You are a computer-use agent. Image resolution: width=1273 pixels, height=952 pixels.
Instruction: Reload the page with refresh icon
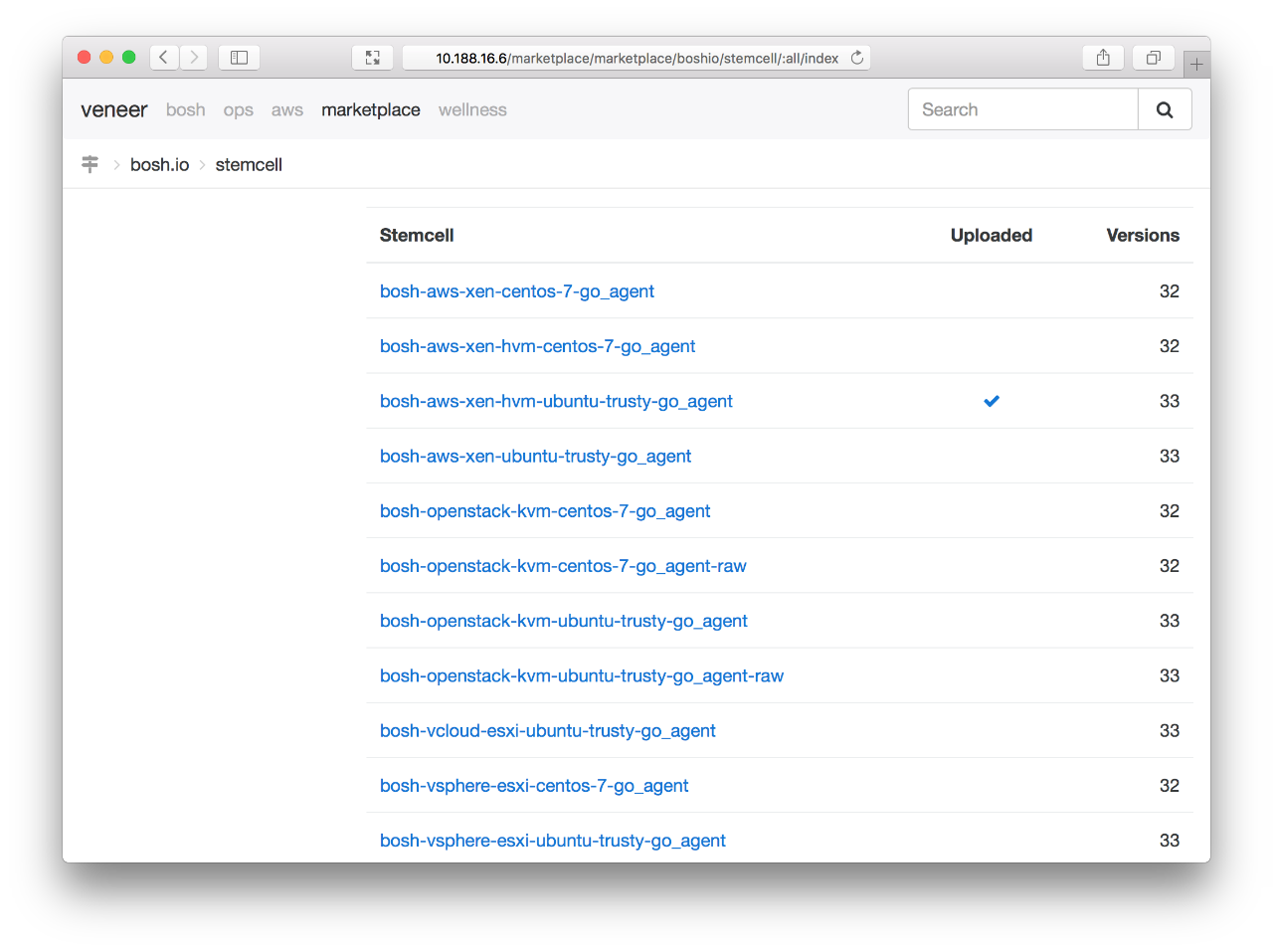coord(857,58)
